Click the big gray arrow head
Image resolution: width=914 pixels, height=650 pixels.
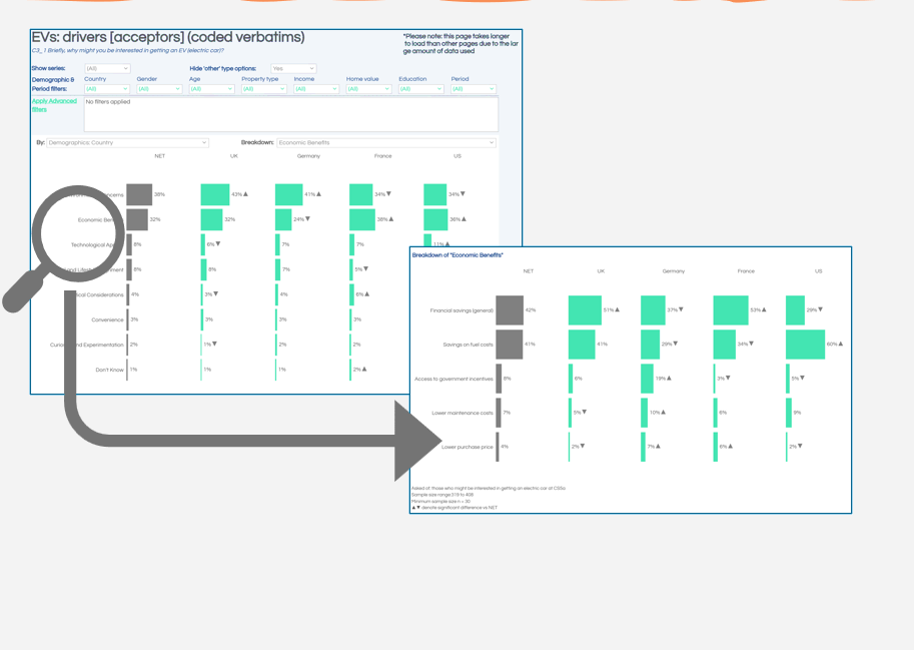(416, 439)
